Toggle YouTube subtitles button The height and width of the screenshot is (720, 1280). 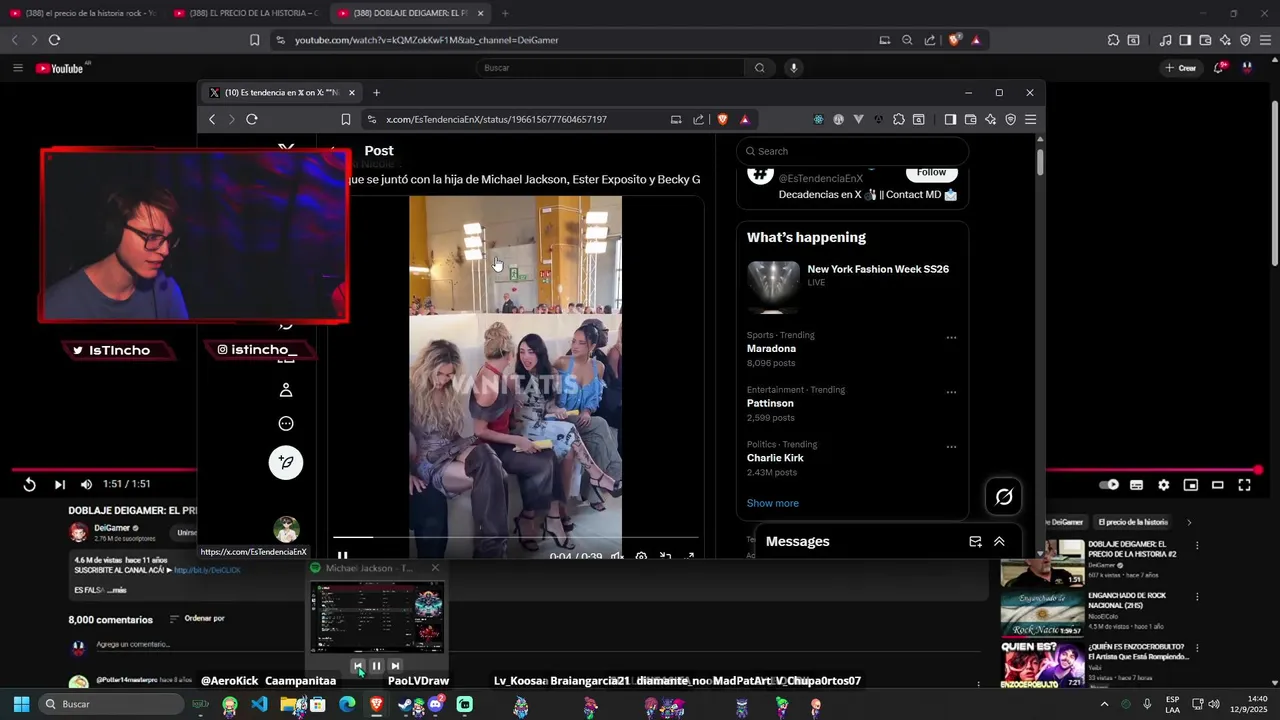click(x=1136, y=485)
